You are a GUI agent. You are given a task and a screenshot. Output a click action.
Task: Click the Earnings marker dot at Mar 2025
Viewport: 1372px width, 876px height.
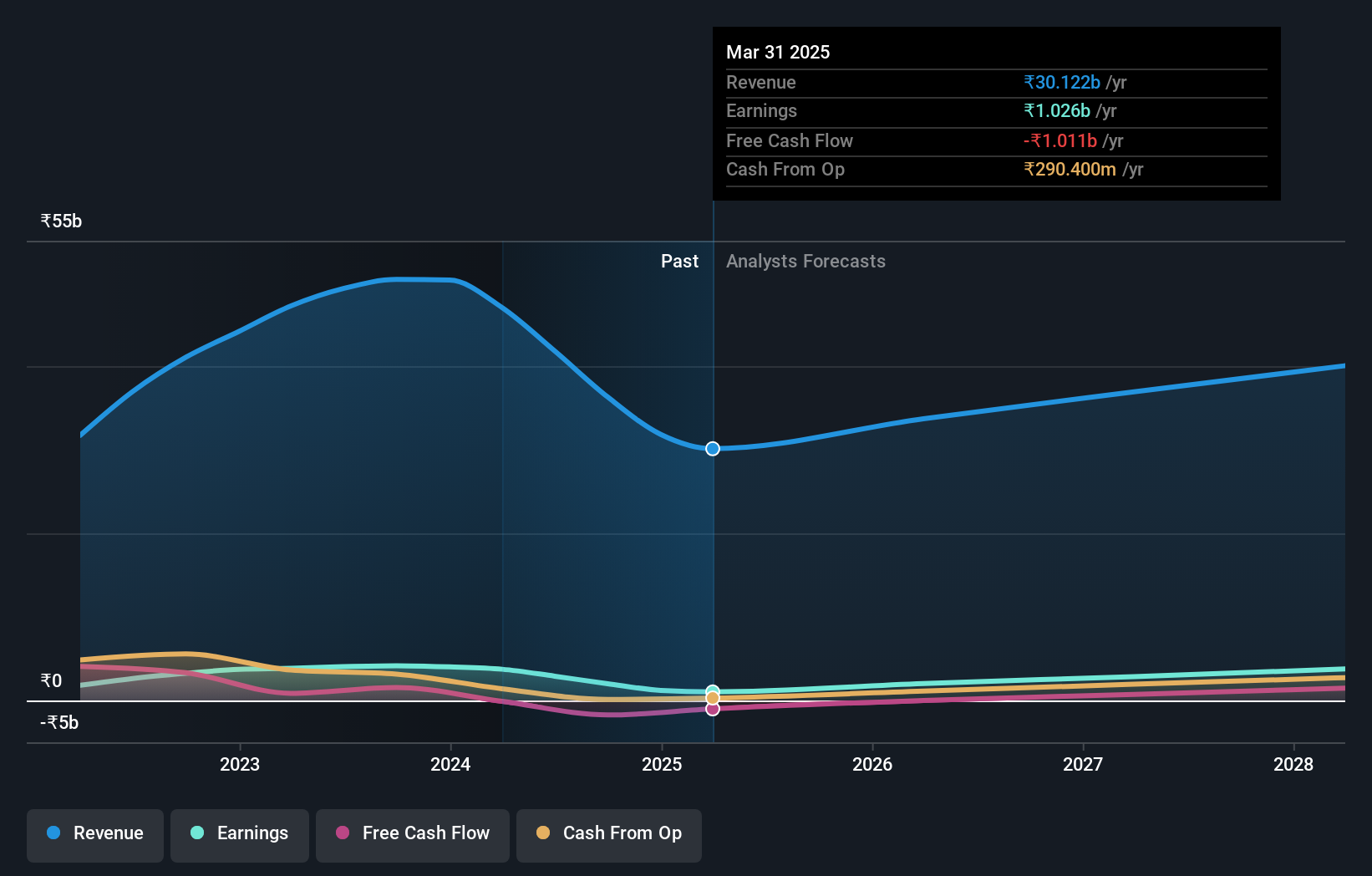click(x=713, y=691)
